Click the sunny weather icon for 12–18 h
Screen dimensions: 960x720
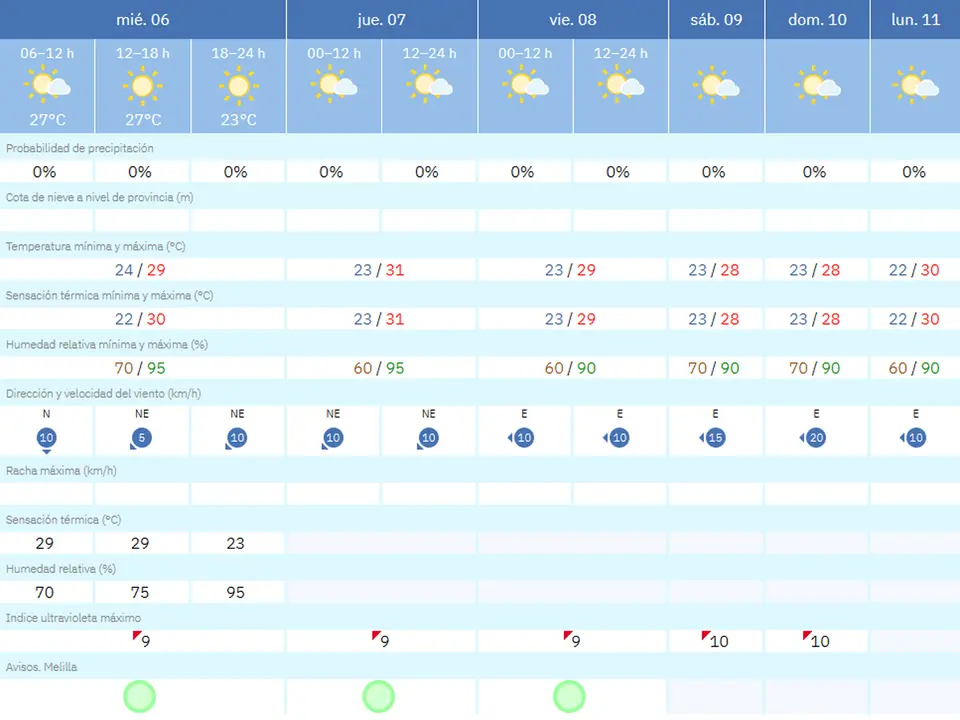[x=143, y=86]
